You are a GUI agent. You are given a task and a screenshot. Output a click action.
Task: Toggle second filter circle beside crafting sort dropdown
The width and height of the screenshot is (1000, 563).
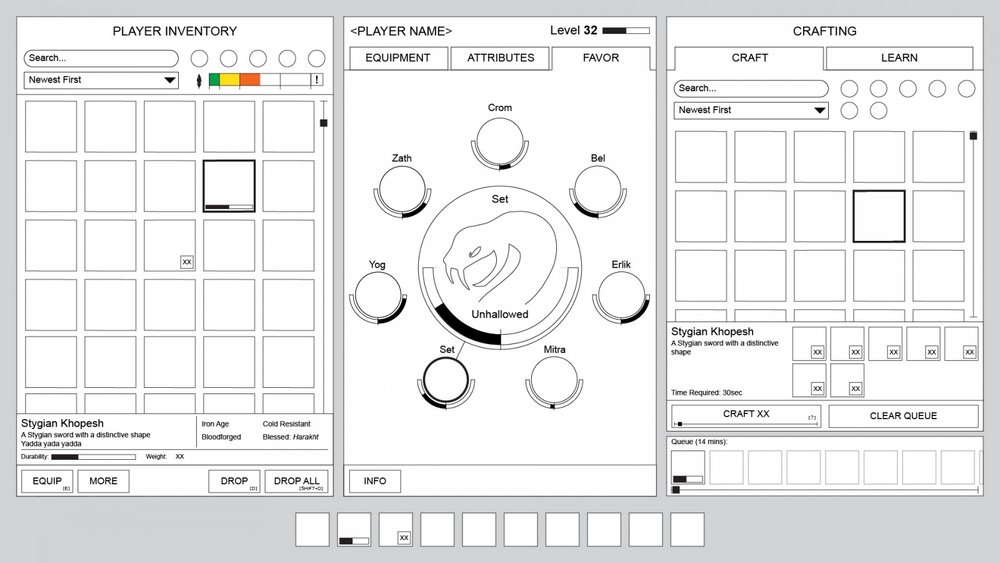[878, 111]
